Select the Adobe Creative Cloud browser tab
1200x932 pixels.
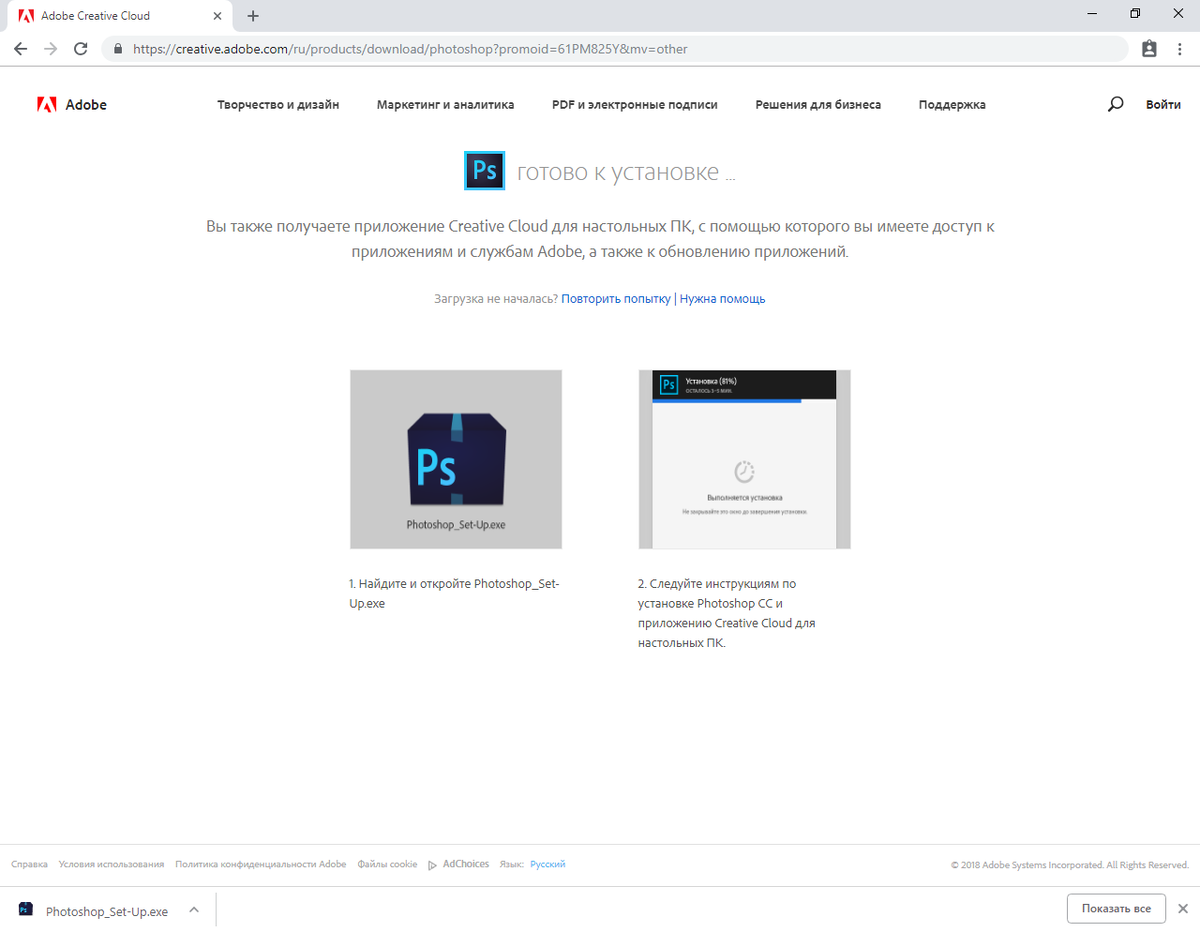[118, 16]
